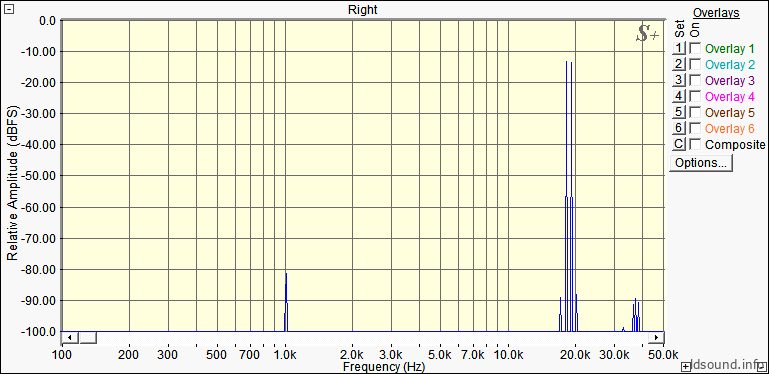Viewport: 769px width, 374px height.
Task: Click the 10.0k frequency axis tick label
Action: pyautogui.click(x=509, y=355)
